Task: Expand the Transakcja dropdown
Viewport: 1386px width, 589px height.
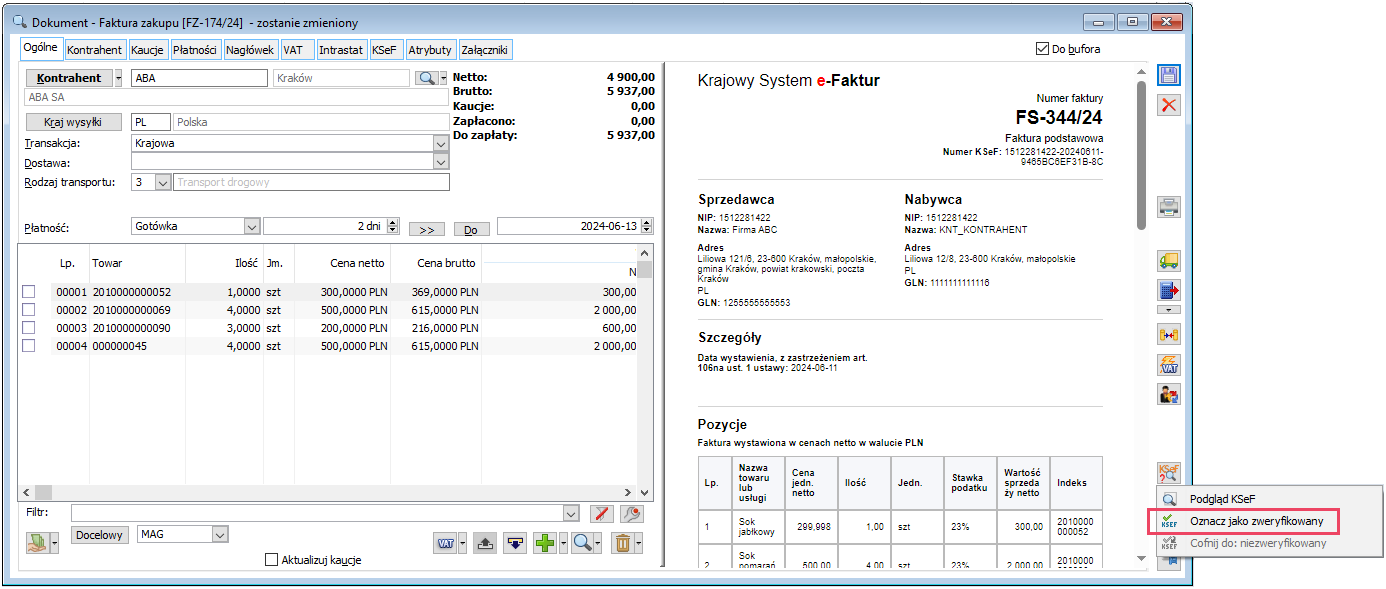Action: click(x=441, y=143)
